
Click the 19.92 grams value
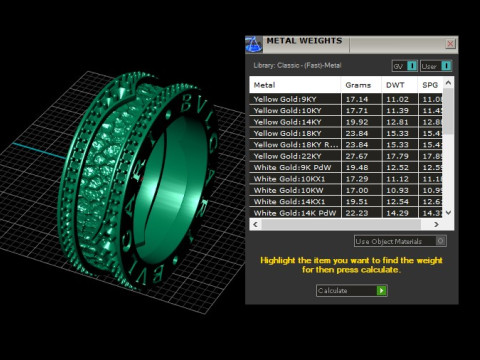pyautogui.click(x=357, y=122)
